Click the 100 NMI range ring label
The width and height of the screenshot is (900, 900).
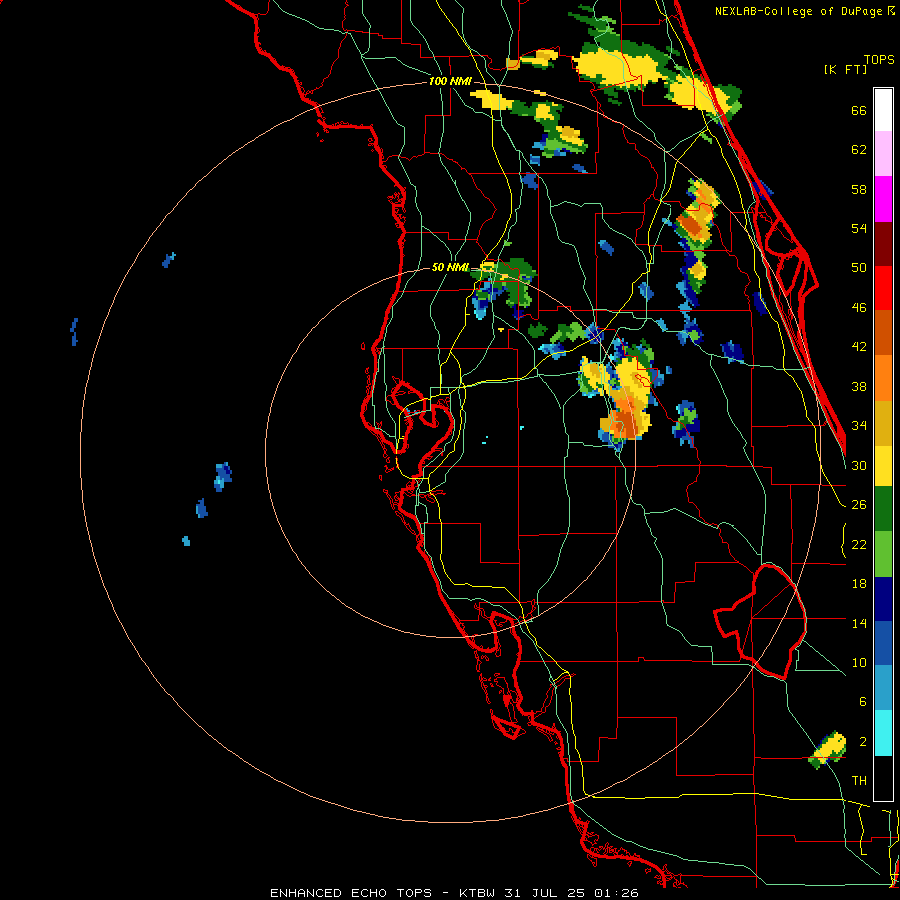(x=450, y=82)
